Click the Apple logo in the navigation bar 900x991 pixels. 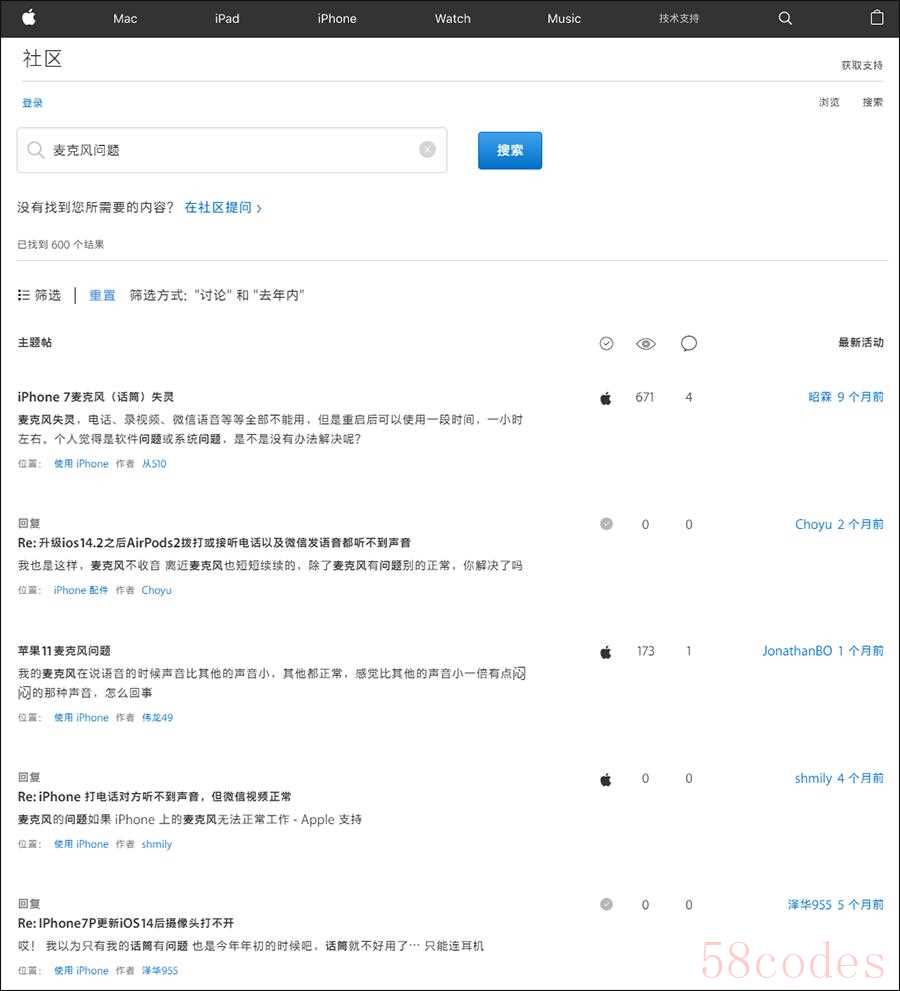point(29,18)
